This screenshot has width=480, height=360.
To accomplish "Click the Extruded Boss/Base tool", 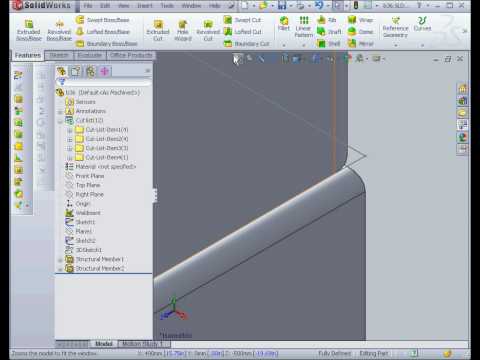I will [29, 30].
